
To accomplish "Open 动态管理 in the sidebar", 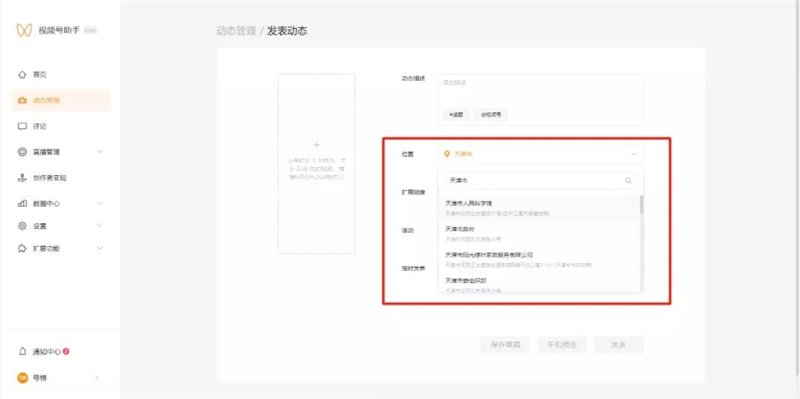I will click(61, 101).
